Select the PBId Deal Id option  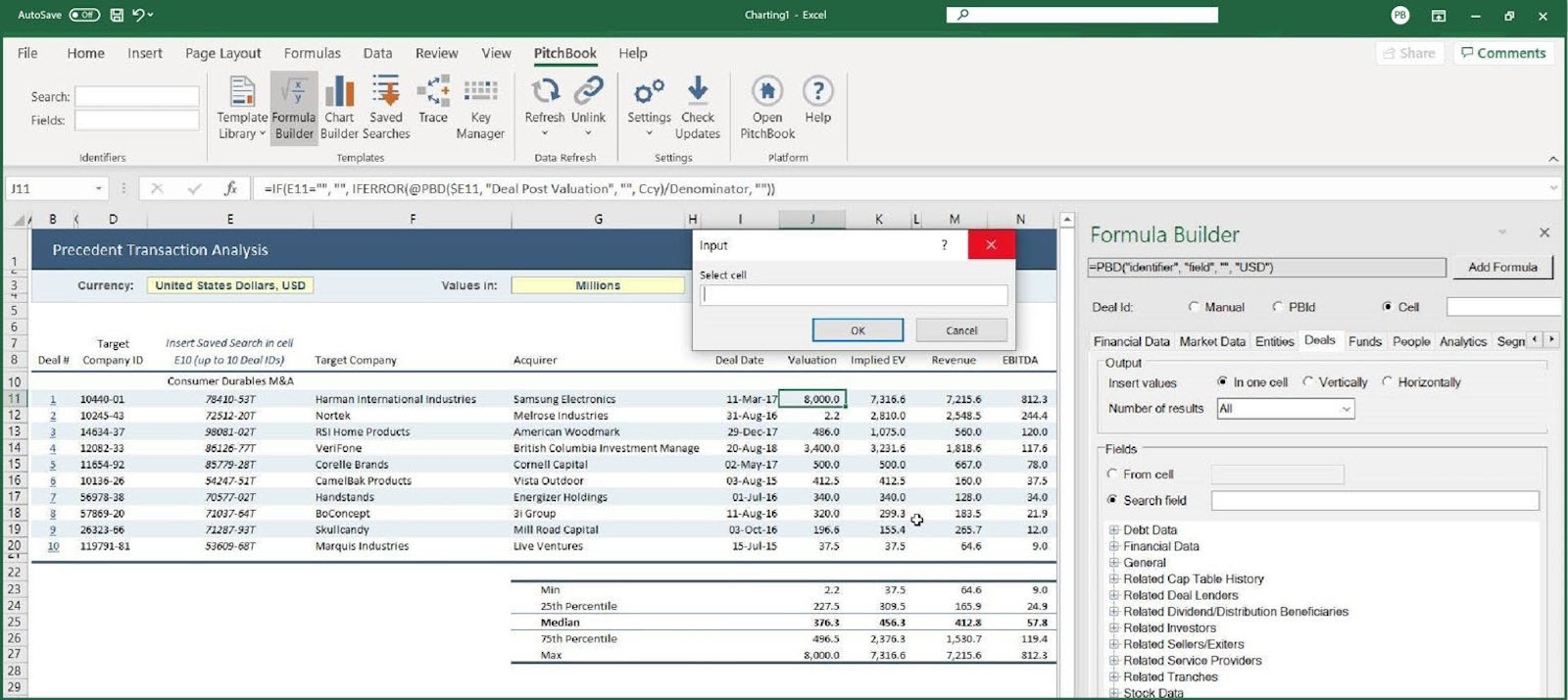1277,307
